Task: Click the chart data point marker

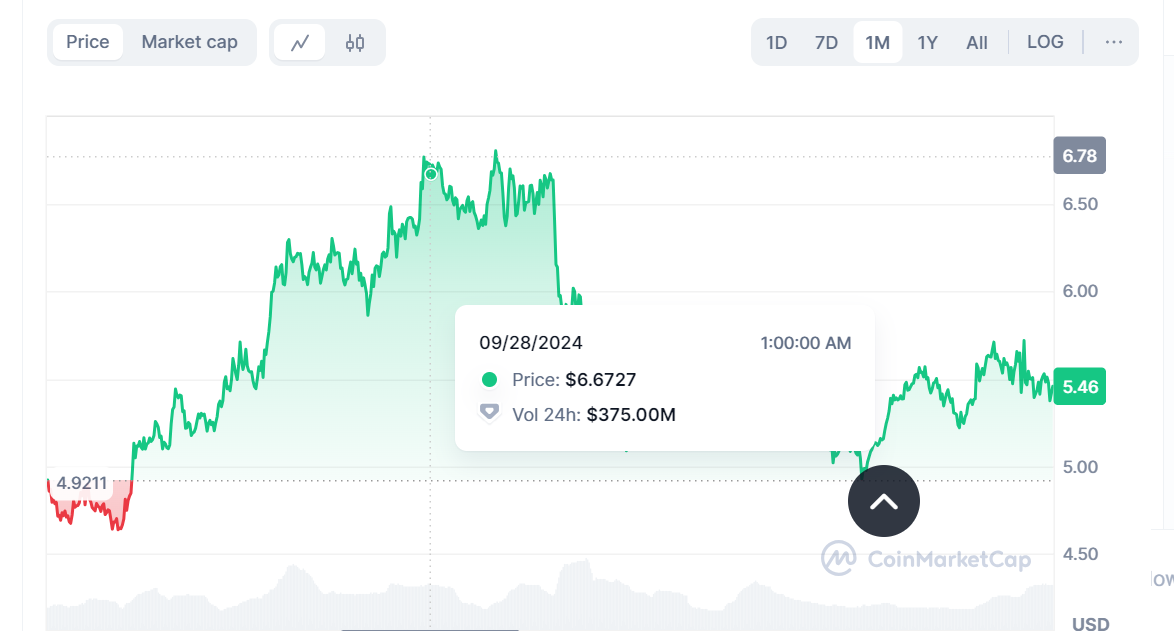Action: click(x=431, y=174)
